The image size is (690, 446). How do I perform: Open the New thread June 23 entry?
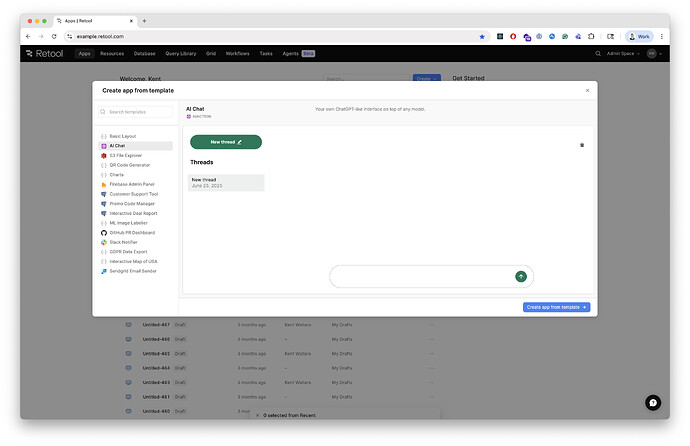(x=226, y=183)
